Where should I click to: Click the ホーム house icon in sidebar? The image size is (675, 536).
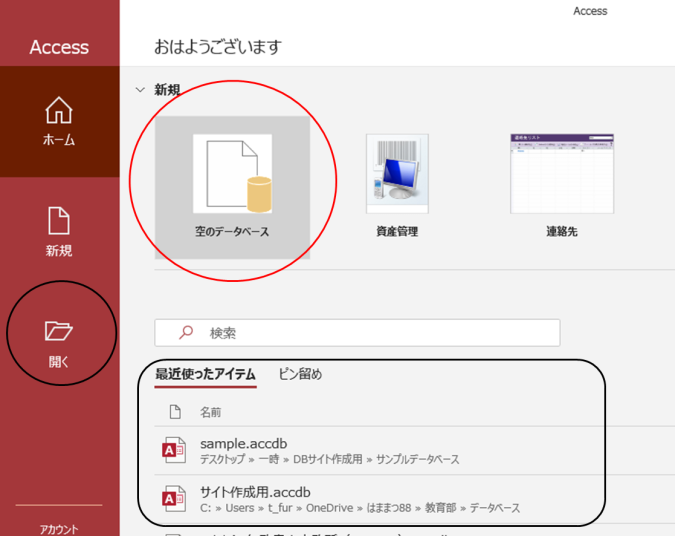(x=59, y=110)
